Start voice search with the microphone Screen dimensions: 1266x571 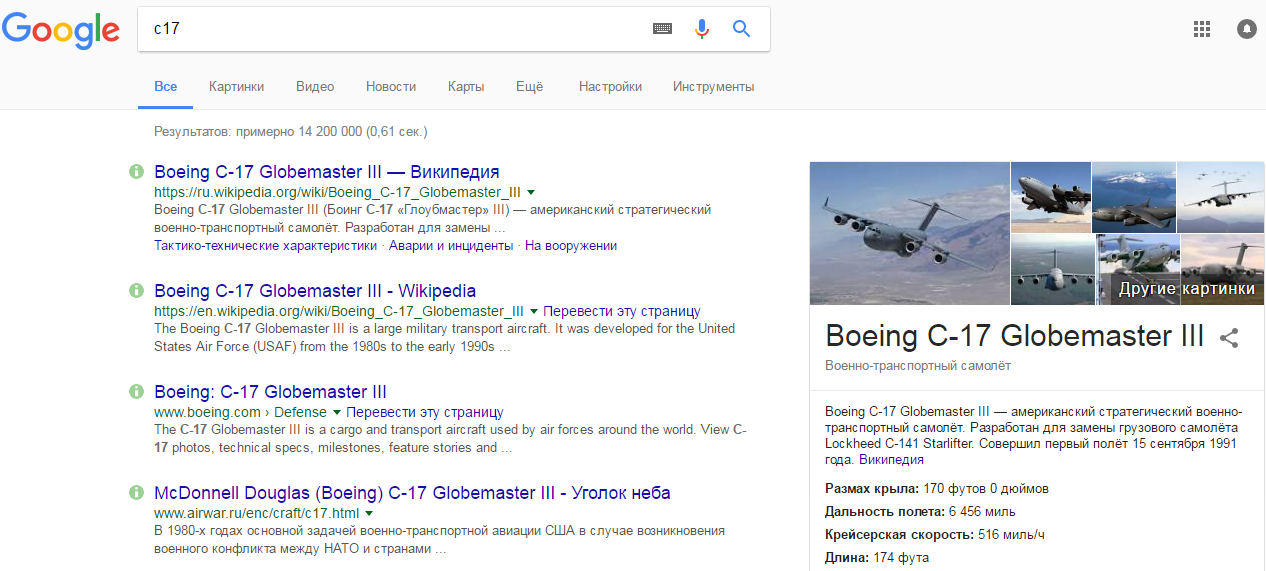[702, 29]
